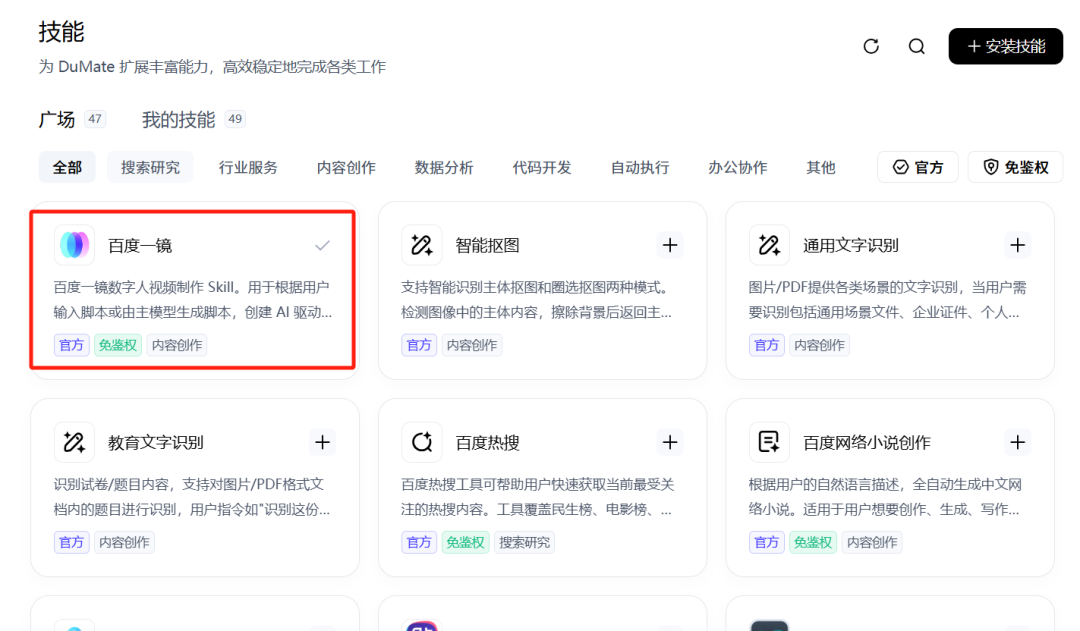The width and height of the screenshot is (1080, 631).
Task: Click the 百度网络小说创作 skill icon
Action: pyautogui.click(x=769, y=442)
